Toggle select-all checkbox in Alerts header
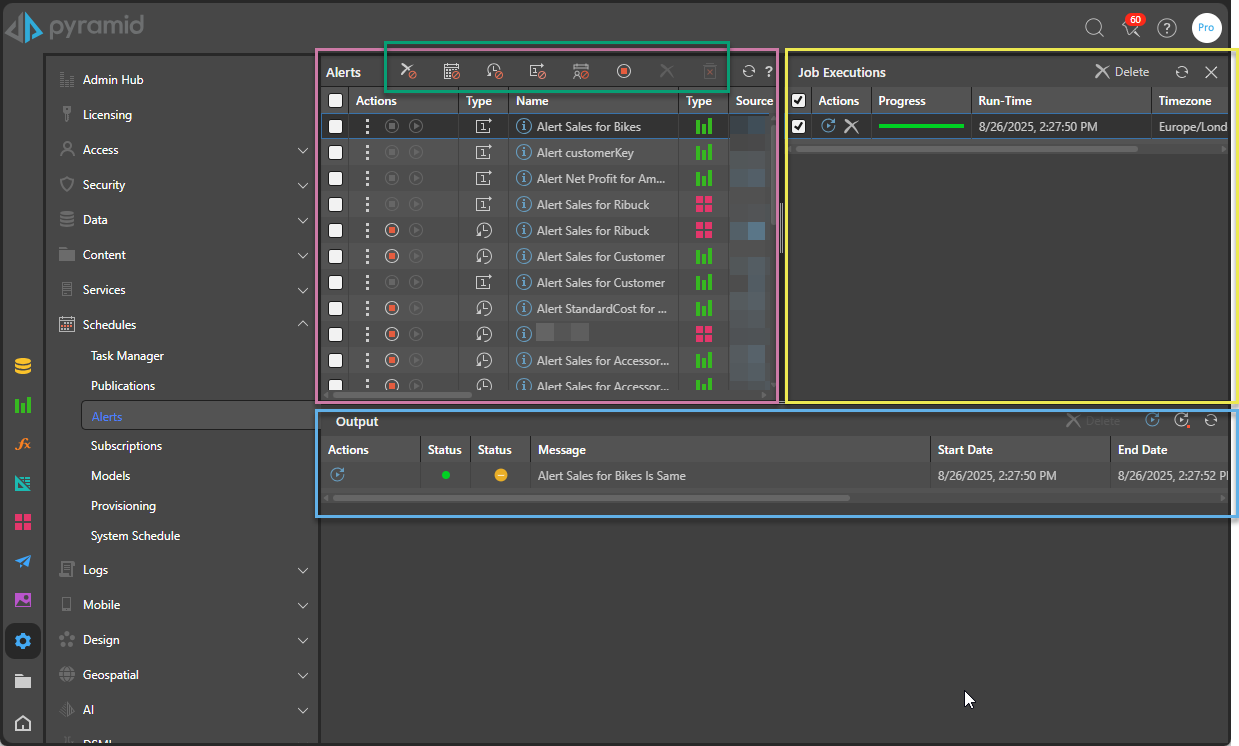 (x=336, y=101)
